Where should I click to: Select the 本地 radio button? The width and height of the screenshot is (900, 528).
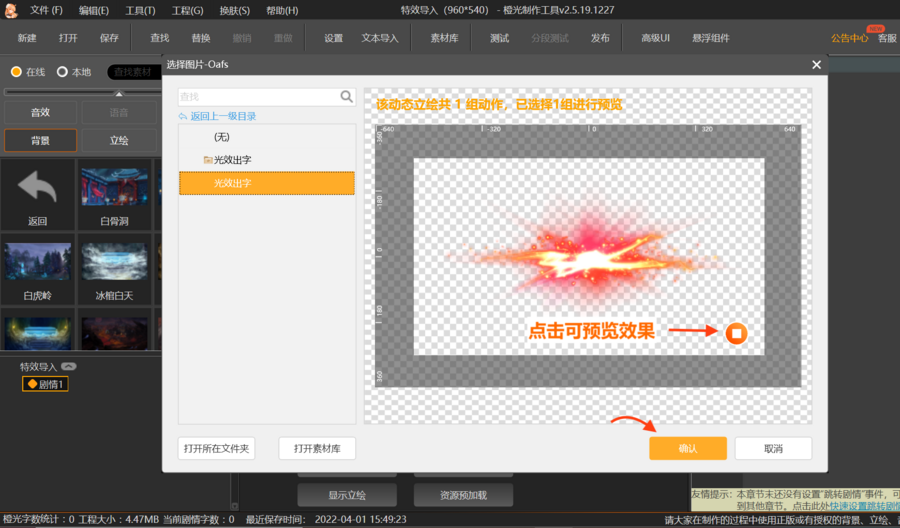[x=63, y=72]
